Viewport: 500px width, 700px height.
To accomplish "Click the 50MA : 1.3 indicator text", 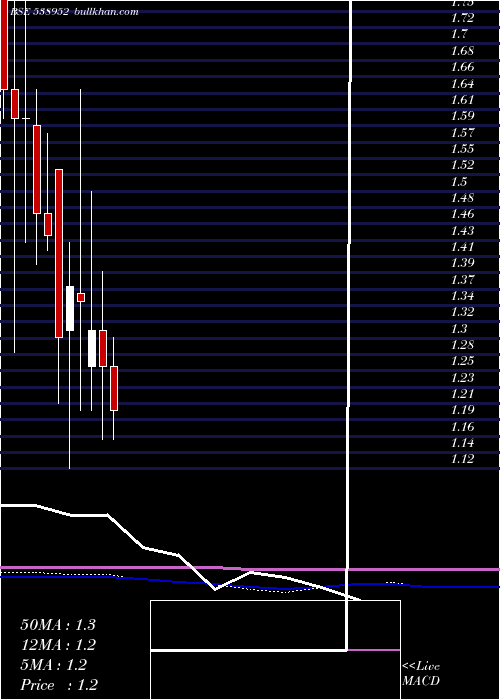I will point(58,625).
